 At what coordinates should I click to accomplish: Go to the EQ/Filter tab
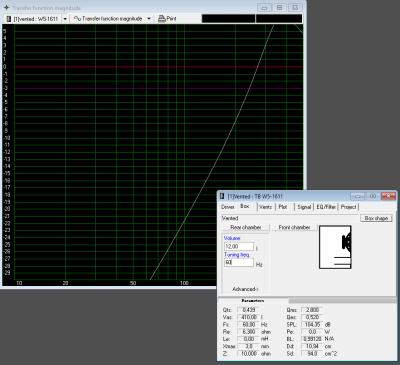(326, 207)
